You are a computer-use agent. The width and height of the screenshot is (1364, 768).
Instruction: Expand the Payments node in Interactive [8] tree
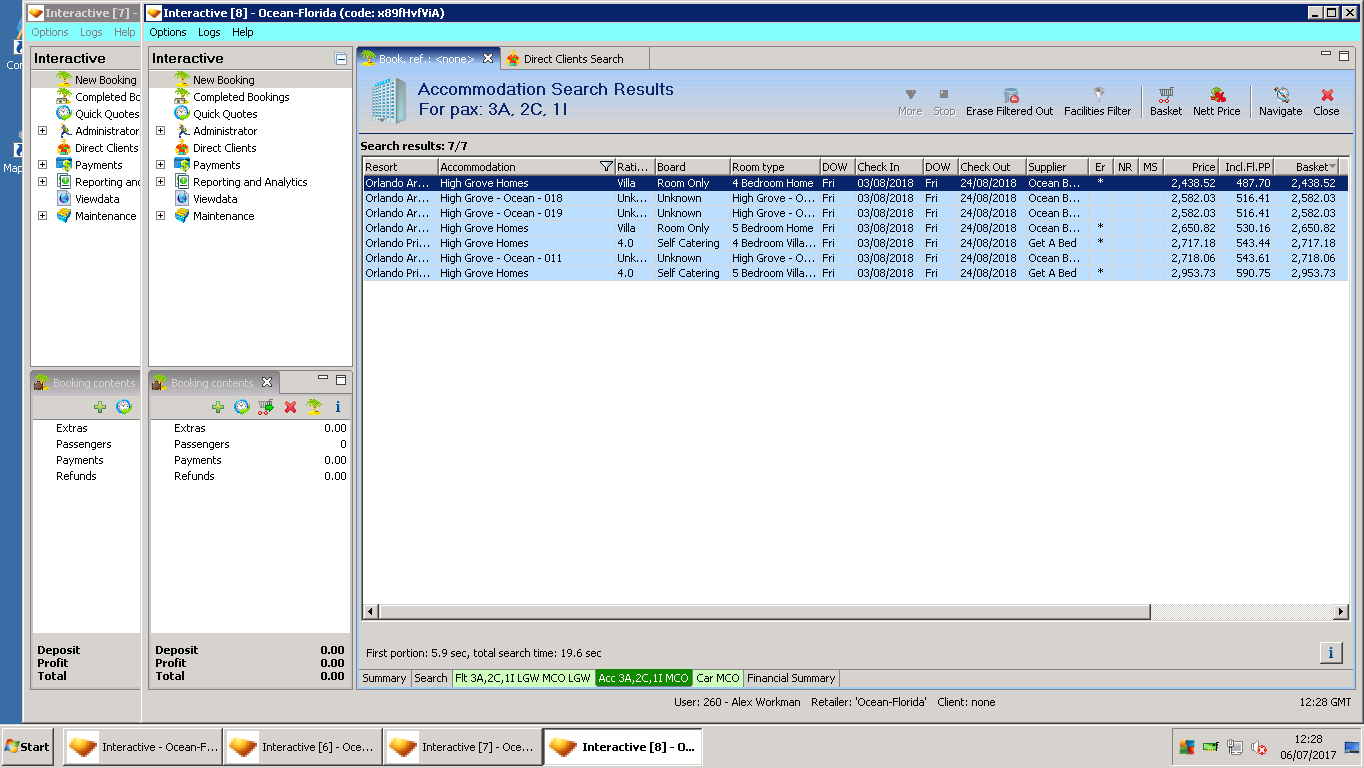160,165
